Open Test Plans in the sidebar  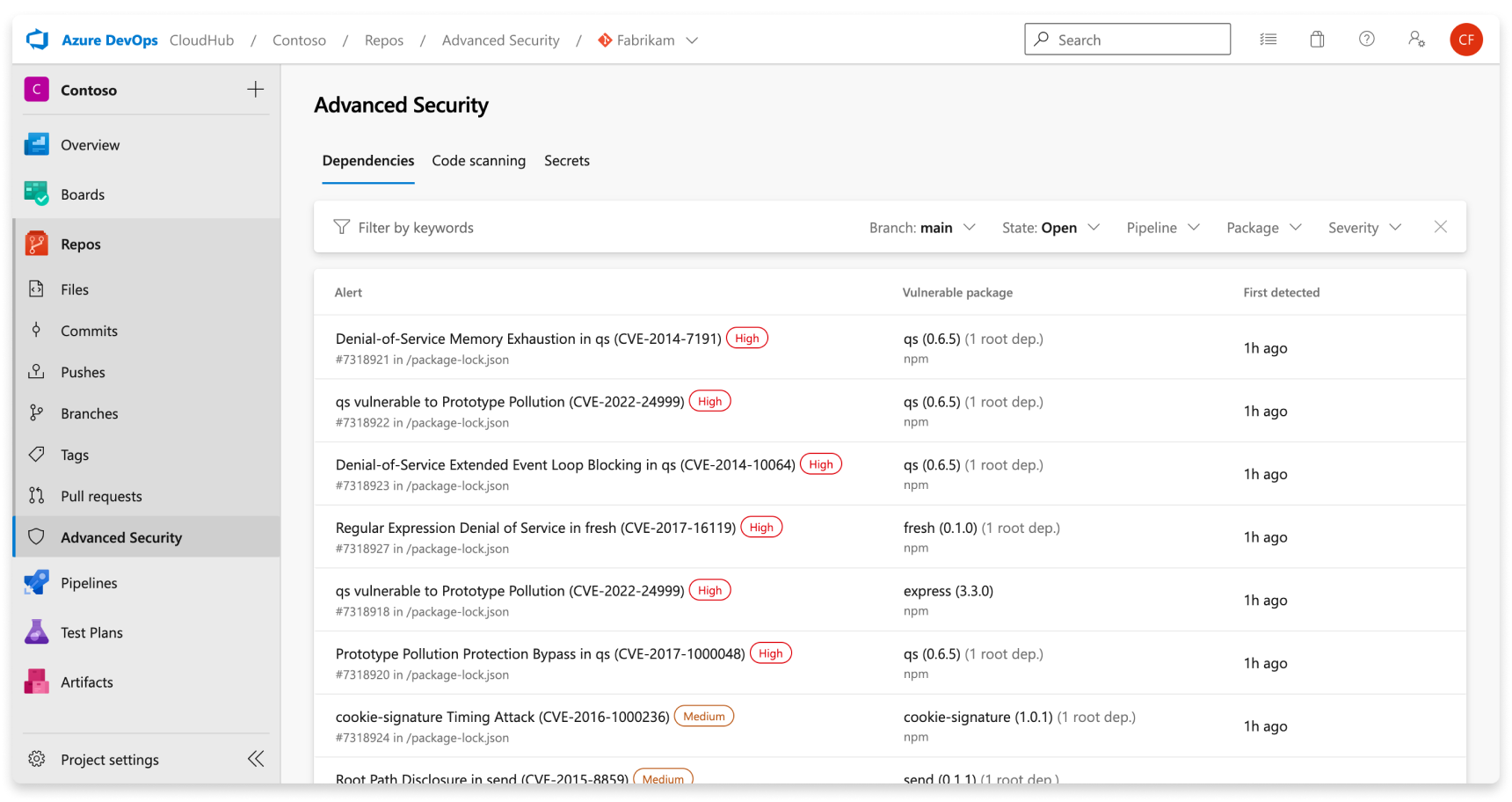click(x=91, y=631)
